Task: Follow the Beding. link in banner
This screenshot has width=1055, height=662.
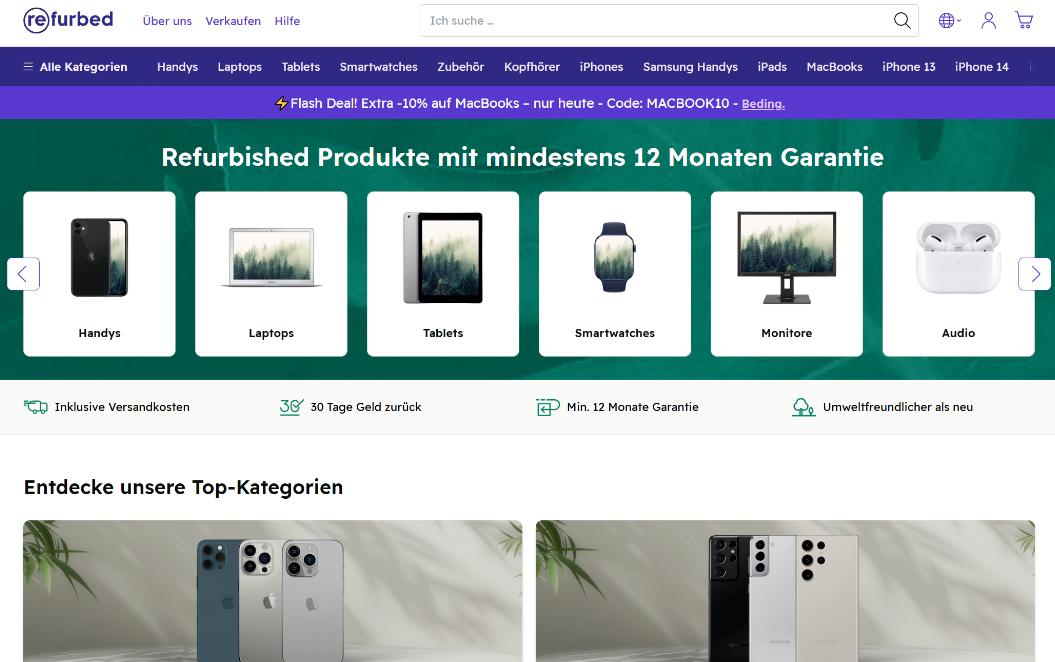Action: coord(763,104)
